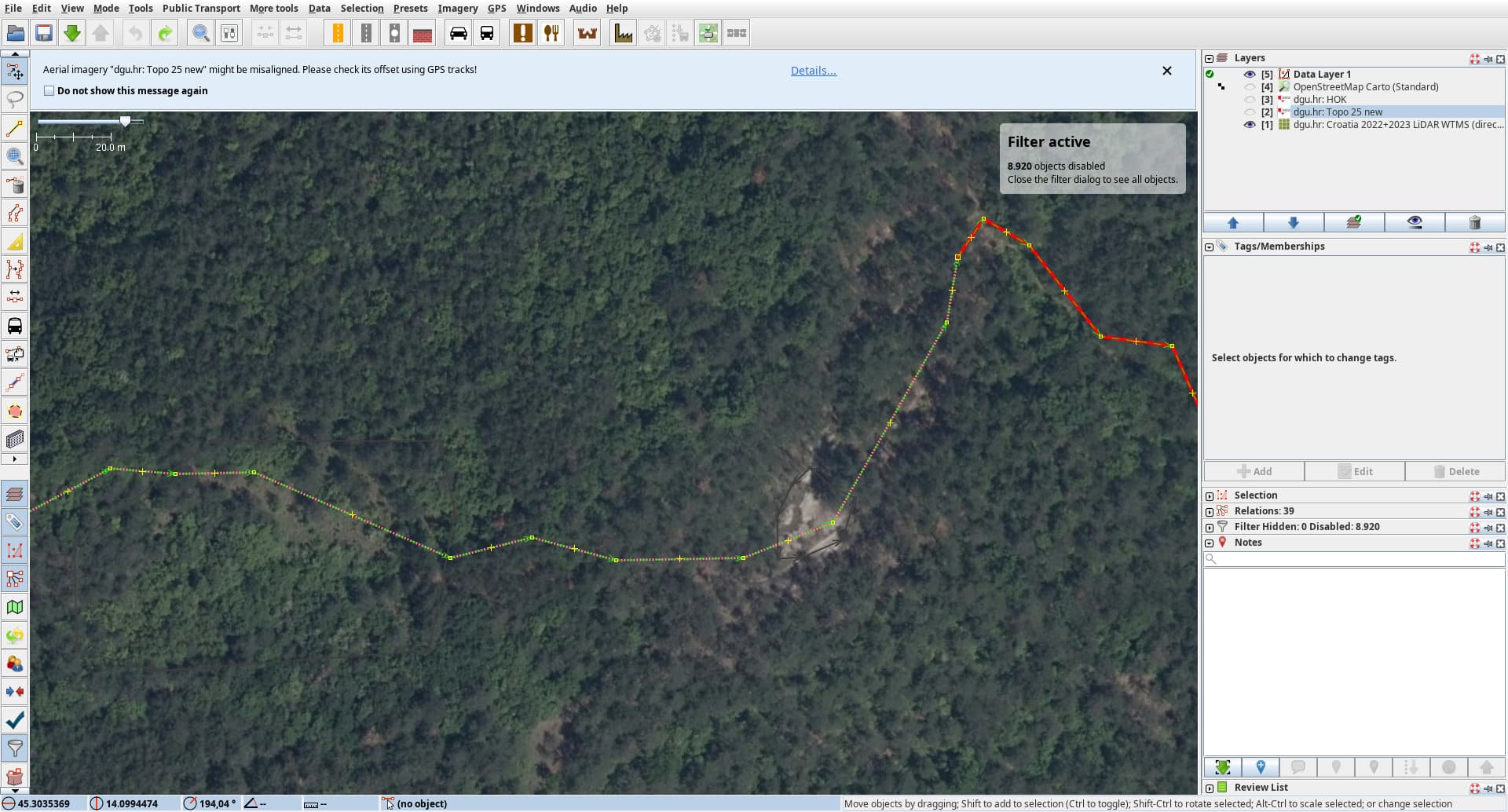Open the Presets menu
This screenshot has height=812, width=1508.
(x=411, y=8)
